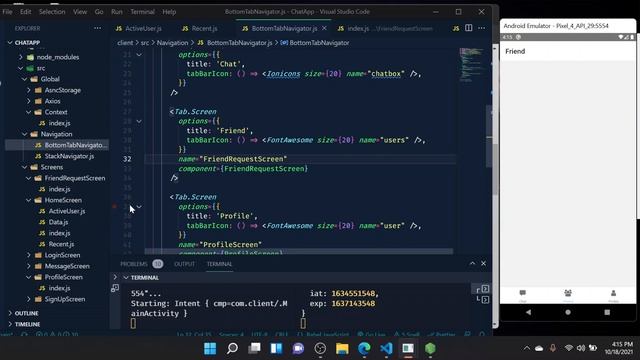Open Windows Start menu
This screenshot has width=640, height=360.
(x=210, y=349)
